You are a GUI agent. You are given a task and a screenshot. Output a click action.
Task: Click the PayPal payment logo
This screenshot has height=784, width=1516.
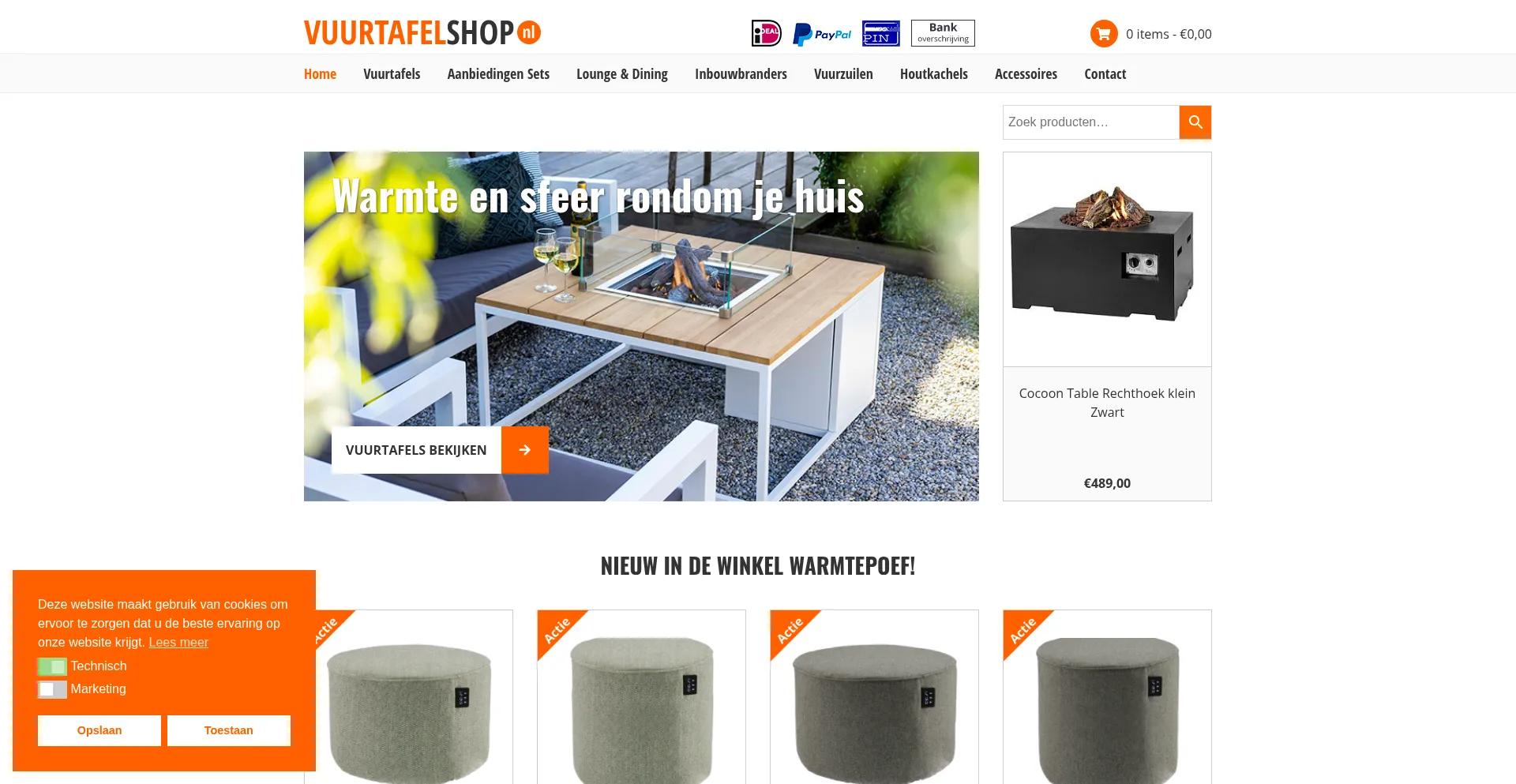822,34
